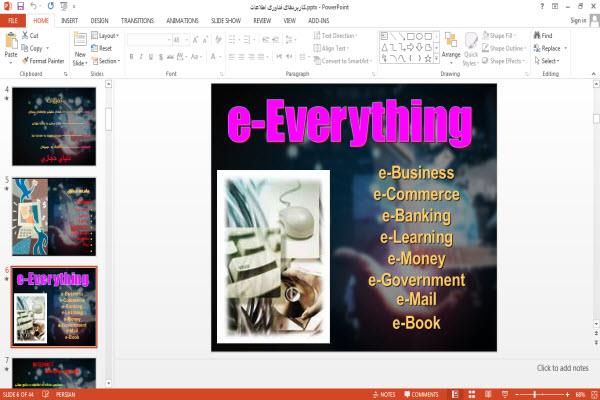Reset the slide layout
600x400 pixels.
[102, 48]
